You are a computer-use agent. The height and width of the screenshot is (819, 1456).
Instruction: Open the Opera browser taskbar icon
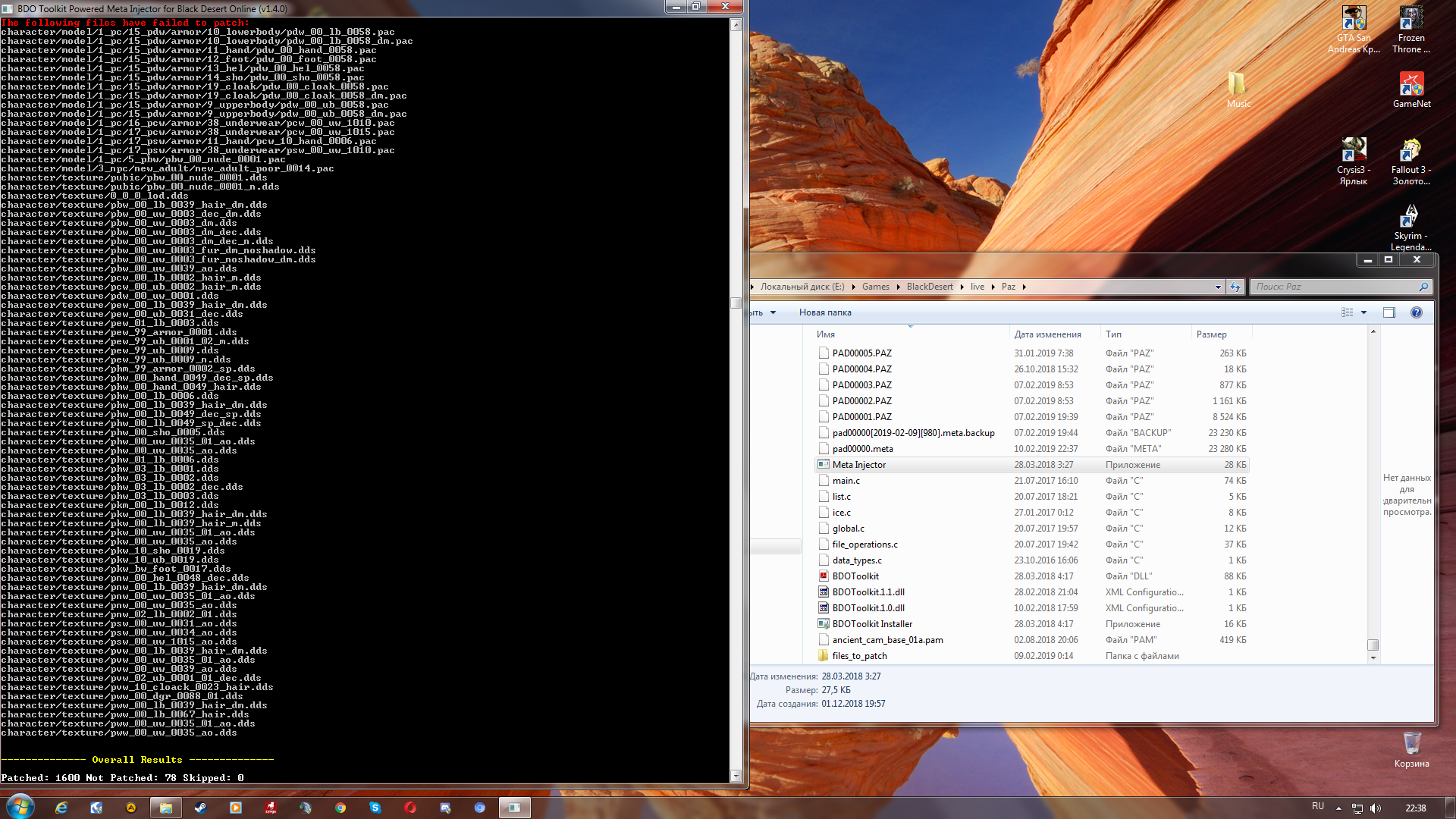click(410, 808)
